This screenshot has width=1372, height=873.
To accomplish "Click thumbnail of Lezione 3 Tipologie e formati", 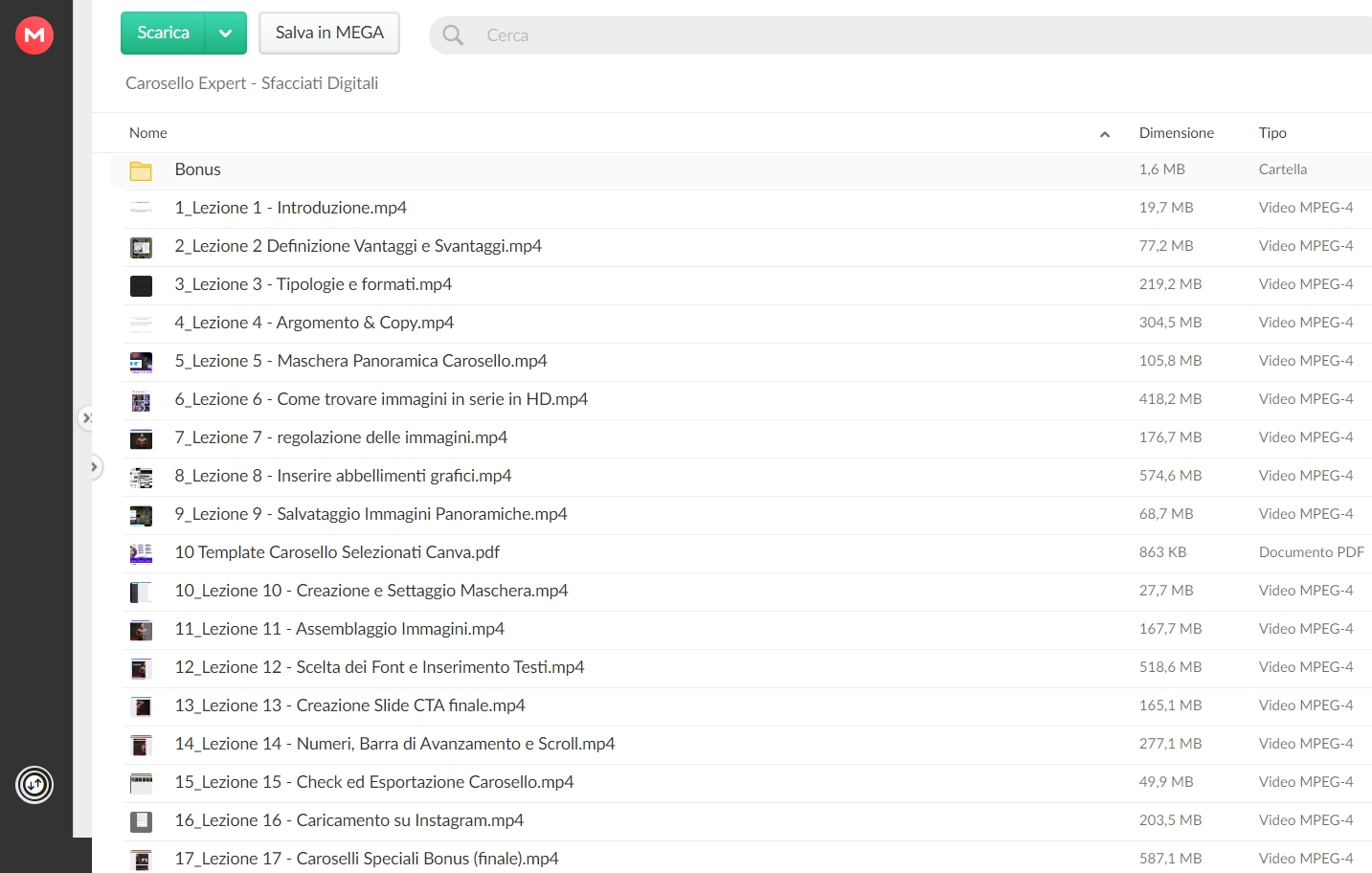I will coord(141,285).
